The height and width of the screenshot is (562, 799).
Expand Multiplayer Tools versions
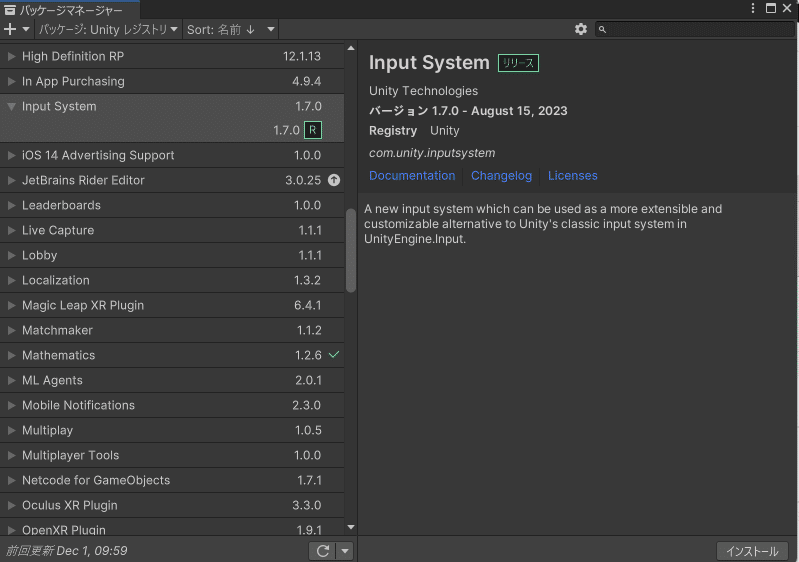tap(11, 454)
